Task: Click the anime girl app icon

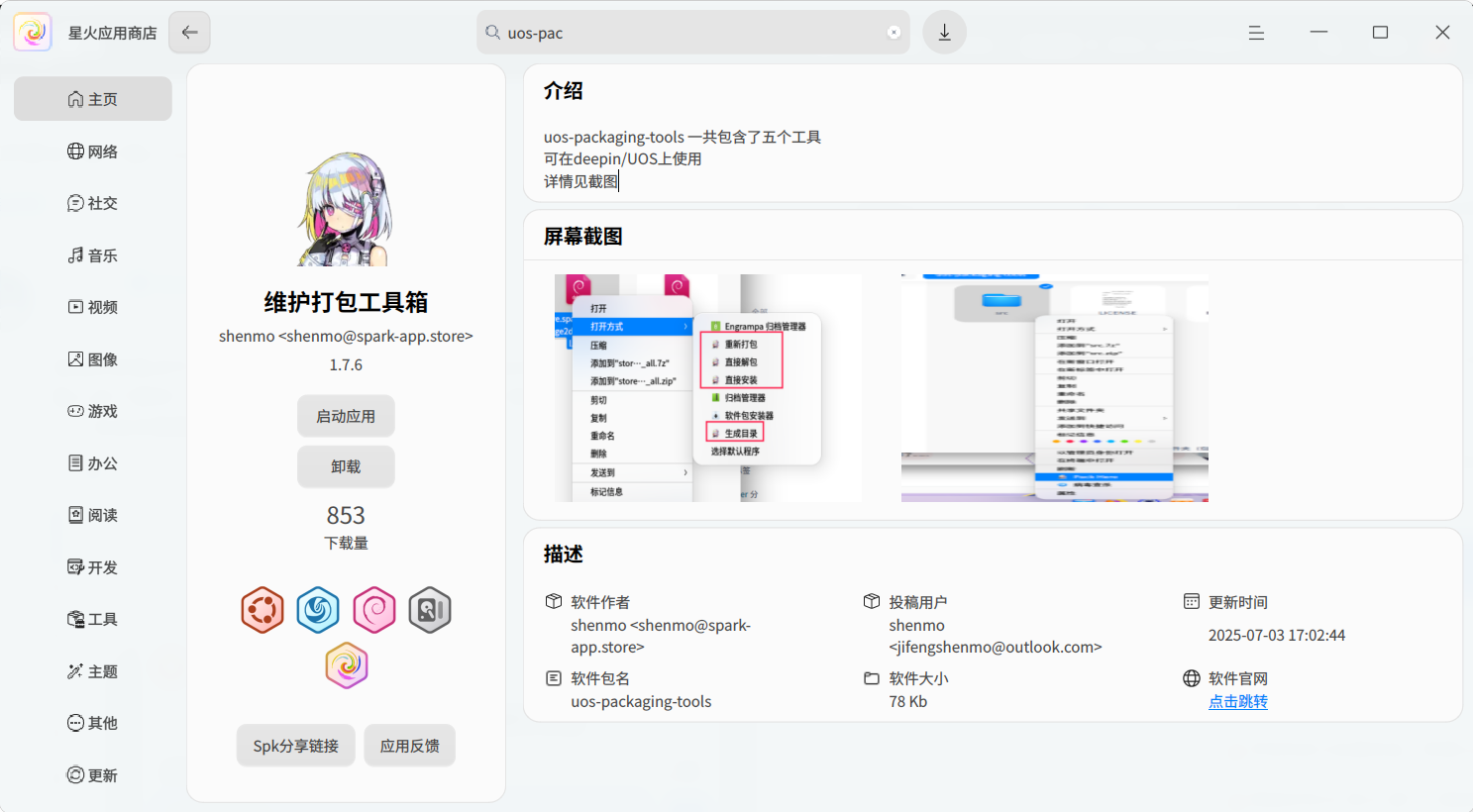Action: (346, 209)
